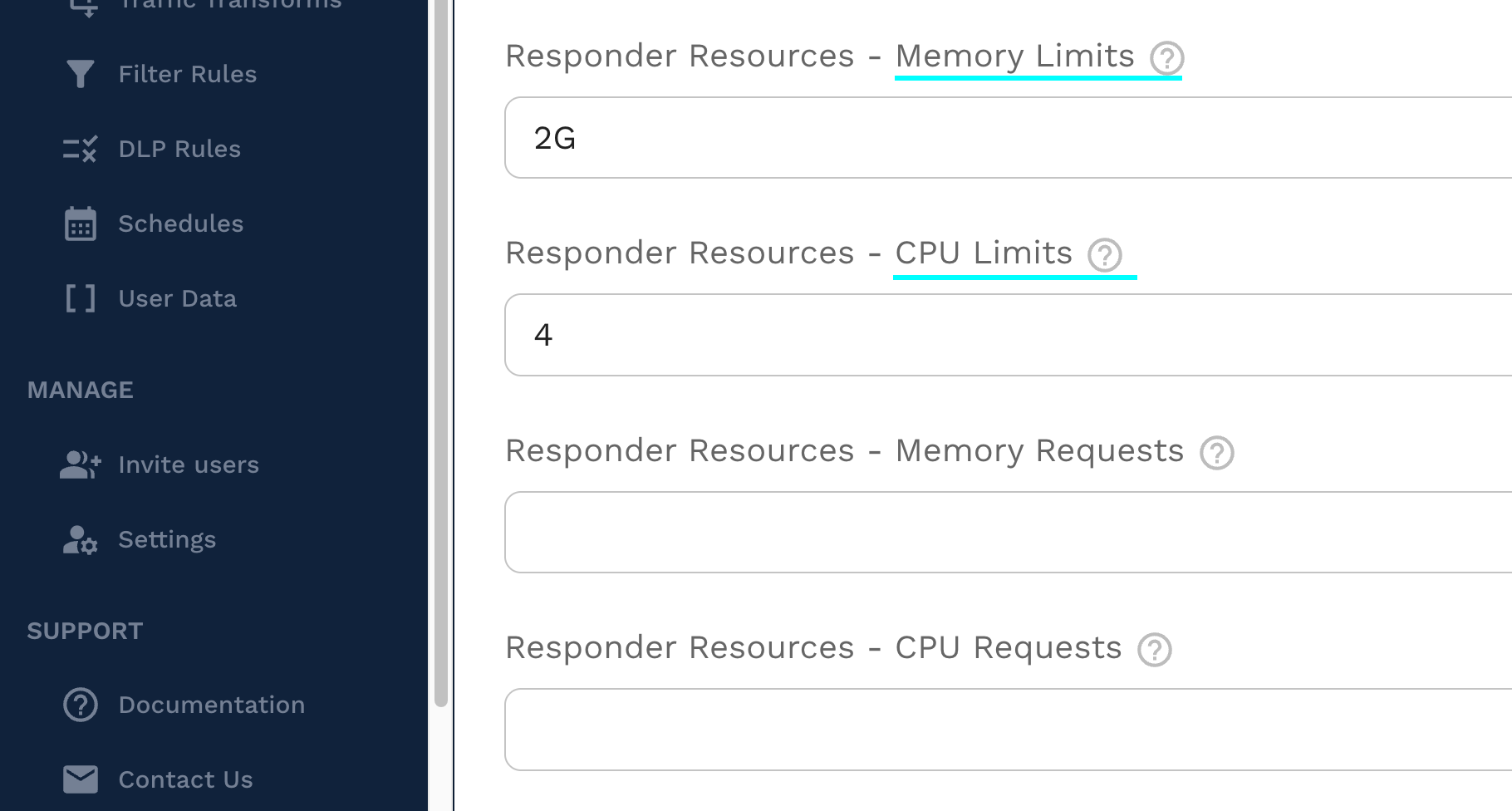Image resolution: width=1512 pixels, height=811 pixels.
Task: Open Invite users from the Manage section
Action: point(189,464)
